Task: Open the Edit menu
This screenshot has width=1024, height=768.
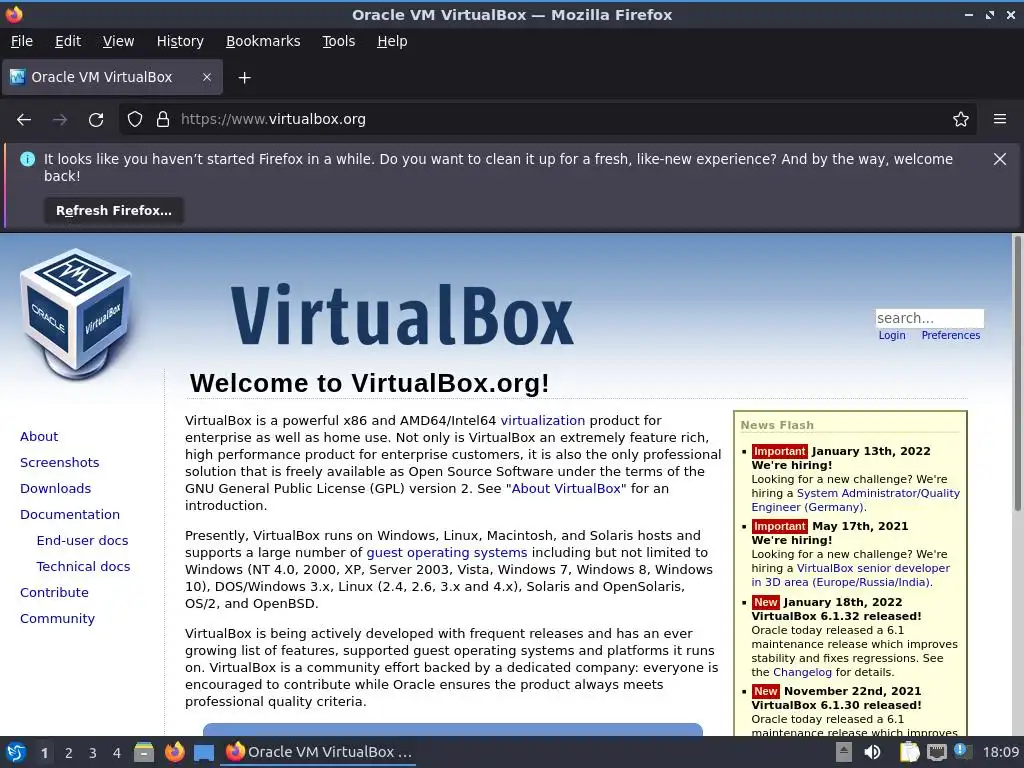Action: point(68,41)
